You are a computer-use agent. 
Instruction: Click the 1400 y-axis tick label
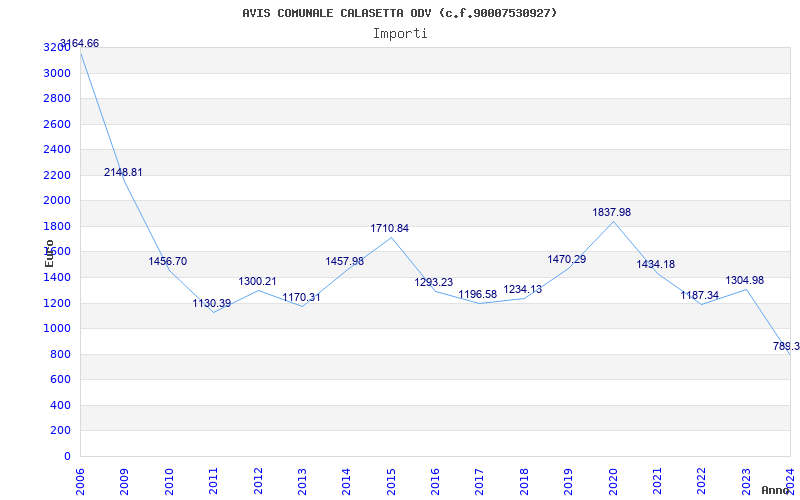click(57, 278)
